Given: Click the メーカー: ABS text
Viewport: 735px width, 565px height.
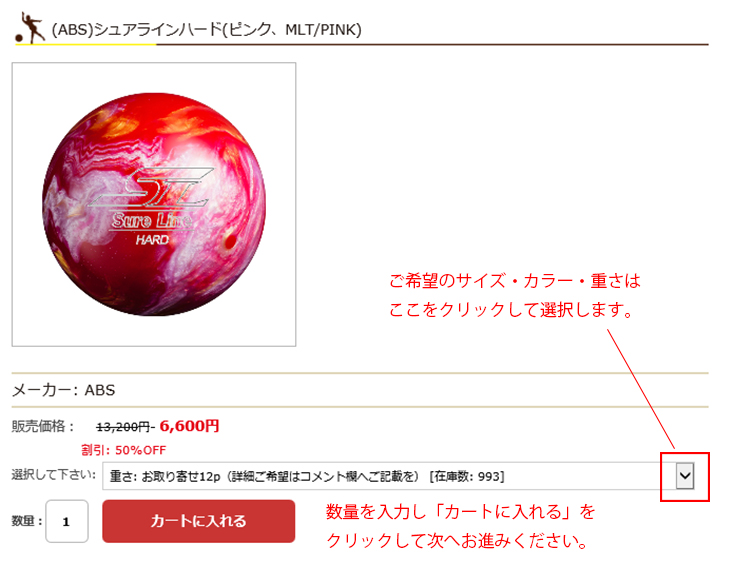Looking at the screenshot, I should (63, 390).
